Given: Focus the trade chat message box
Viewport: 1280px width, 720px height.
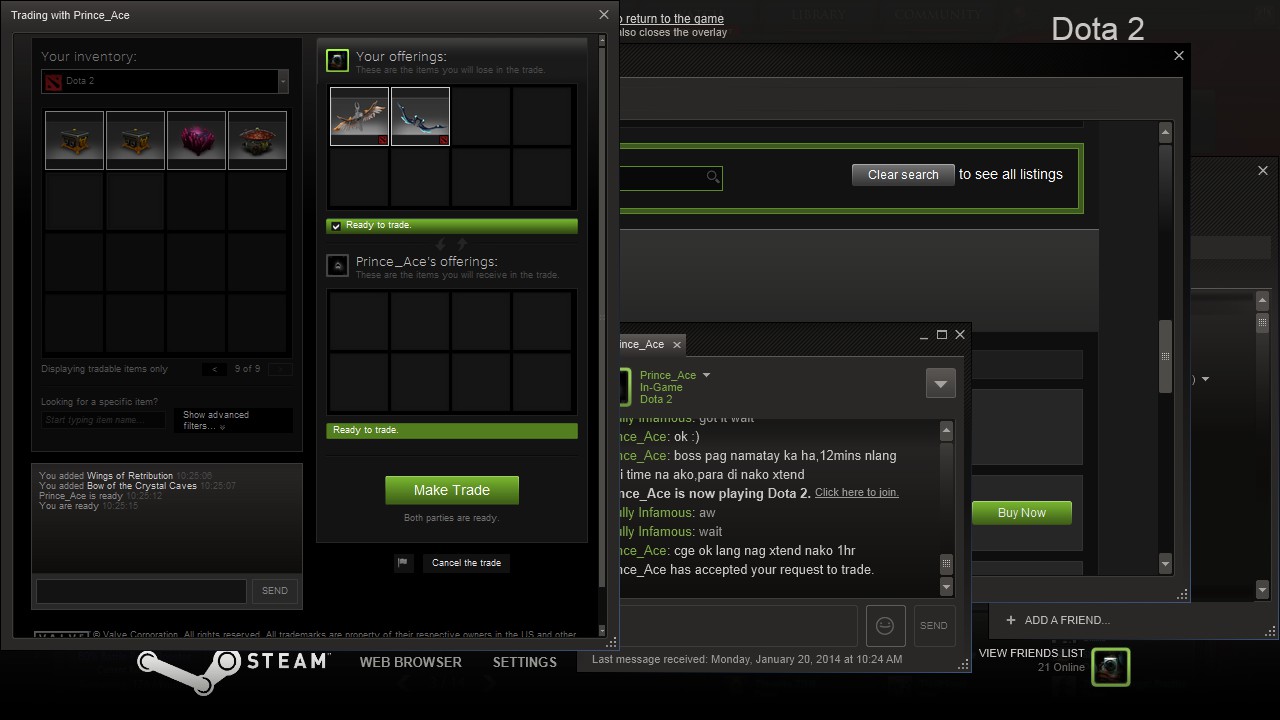Looking at the screenshot, I should (141, 591).
